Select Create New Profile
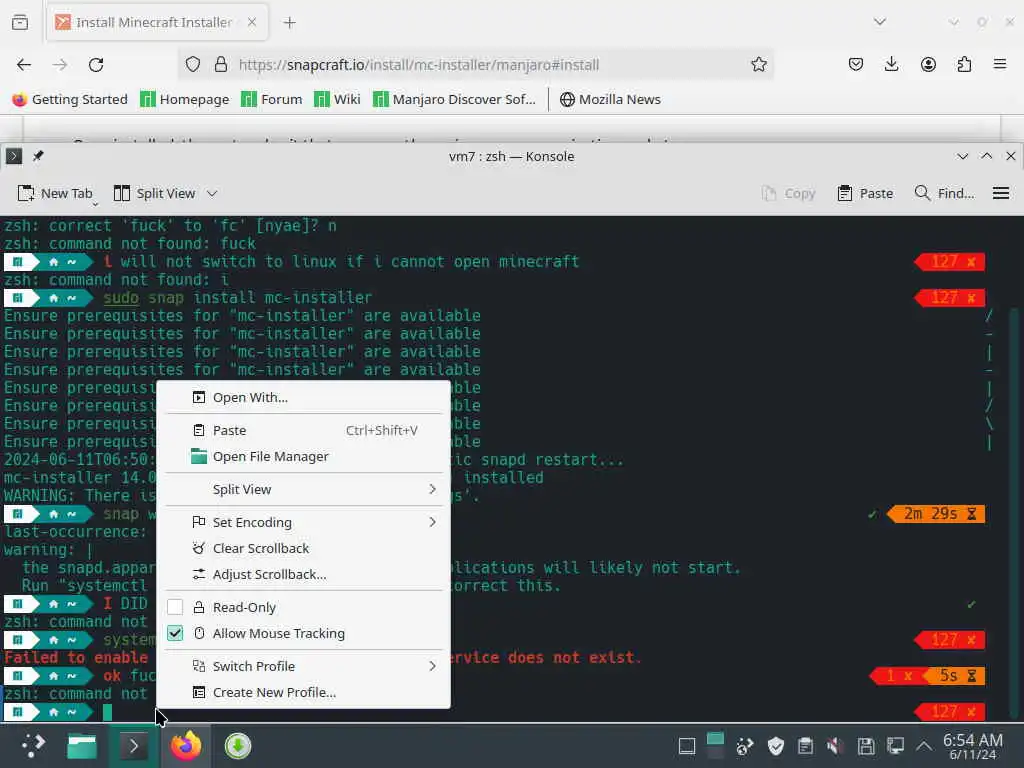1024x768 pixels. coord(304,692)
